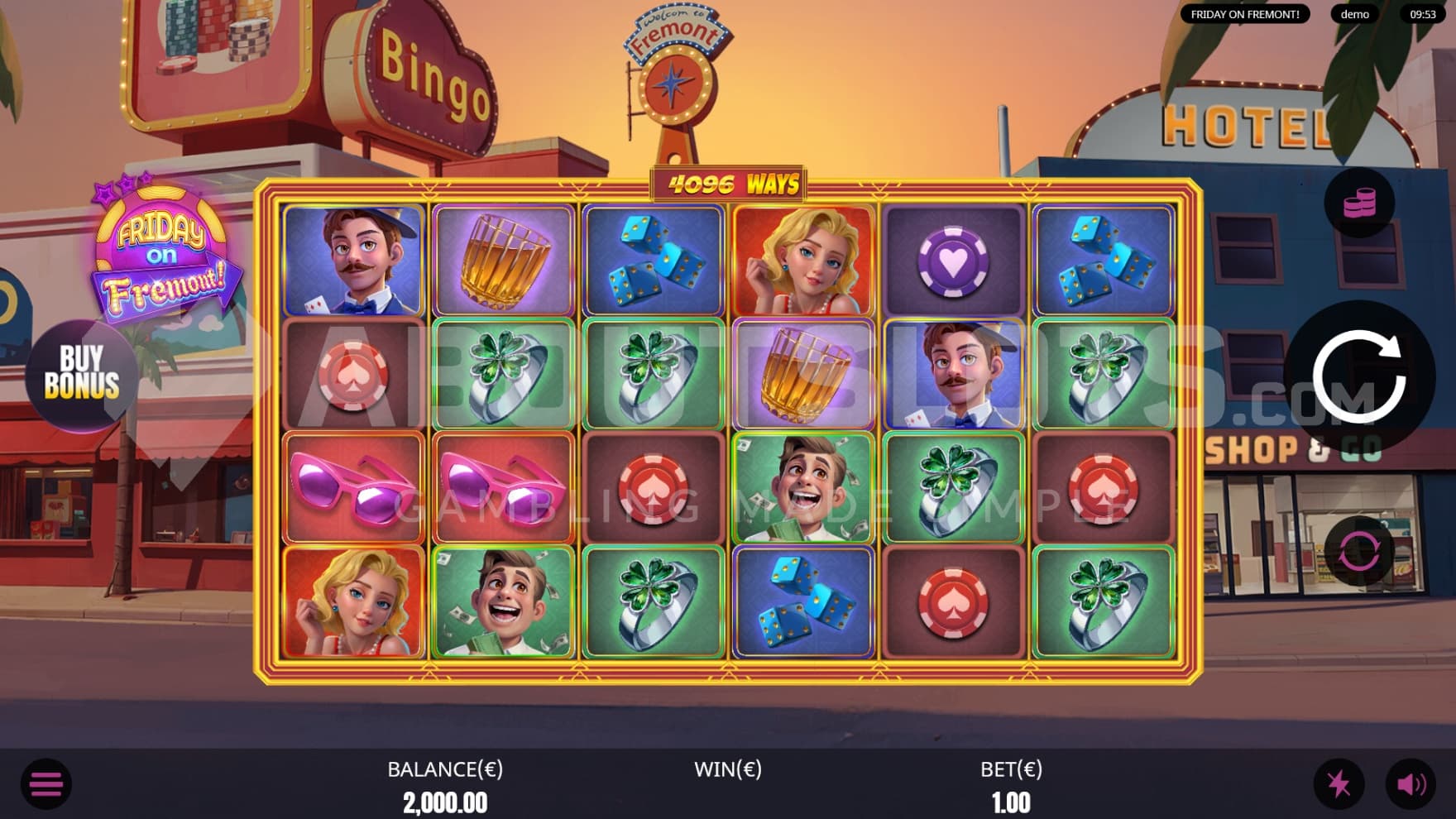Select the blonde woman symbol top row
Viewport: 1456px width, 819px height.
point(803,261)
